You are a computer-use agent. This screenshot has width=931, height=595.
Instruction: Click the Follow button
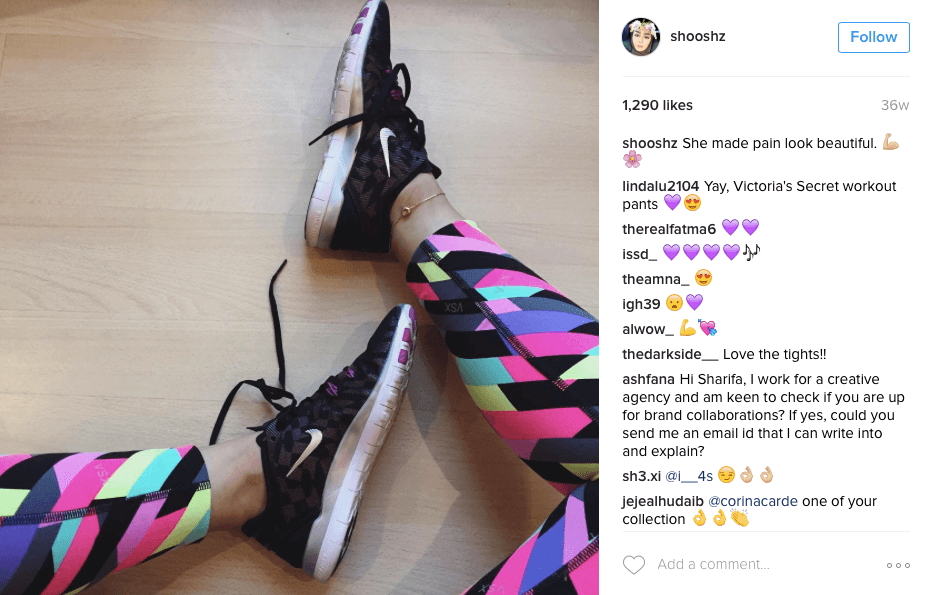873,37
